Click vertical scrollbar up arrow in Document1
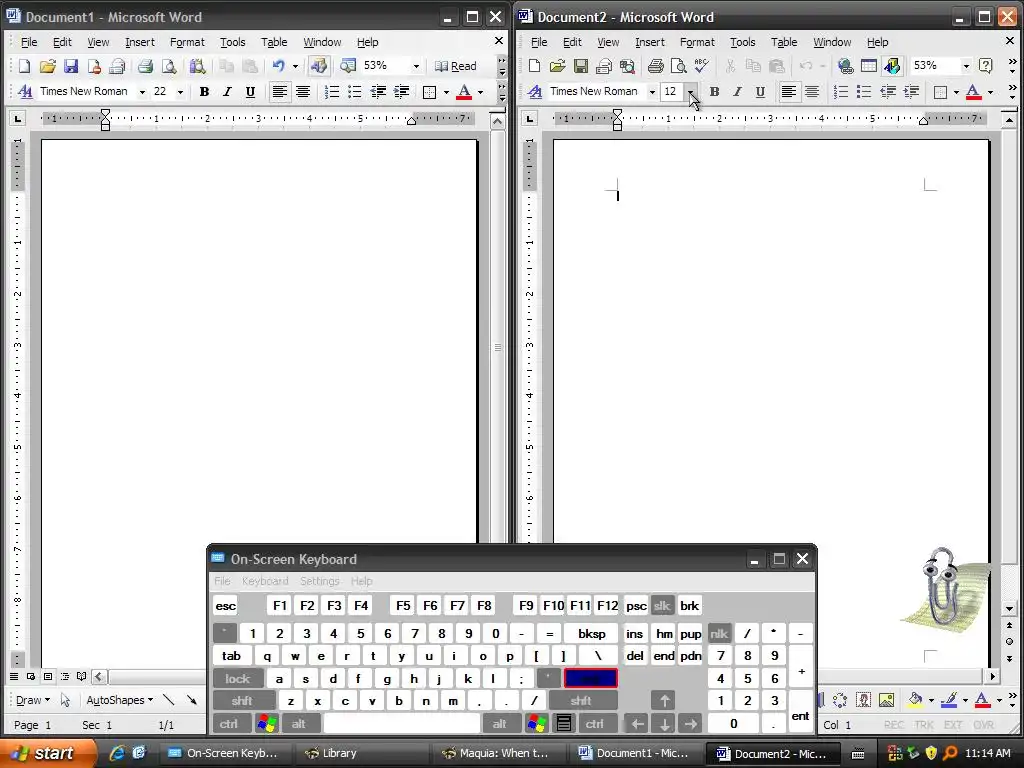The image size is (1024, 768). [x=498, y=121]
